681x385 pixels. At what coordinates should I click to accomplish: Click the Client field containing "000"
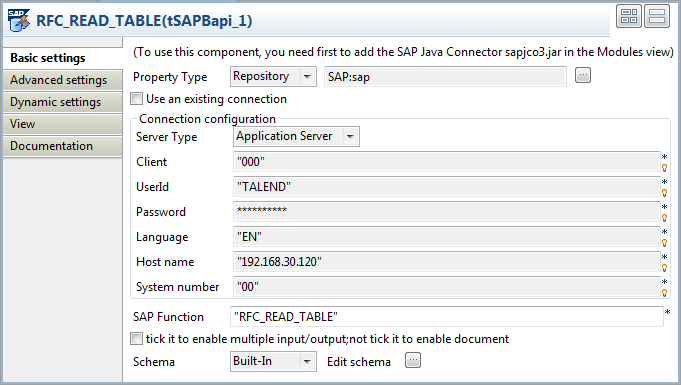(446, 162)
